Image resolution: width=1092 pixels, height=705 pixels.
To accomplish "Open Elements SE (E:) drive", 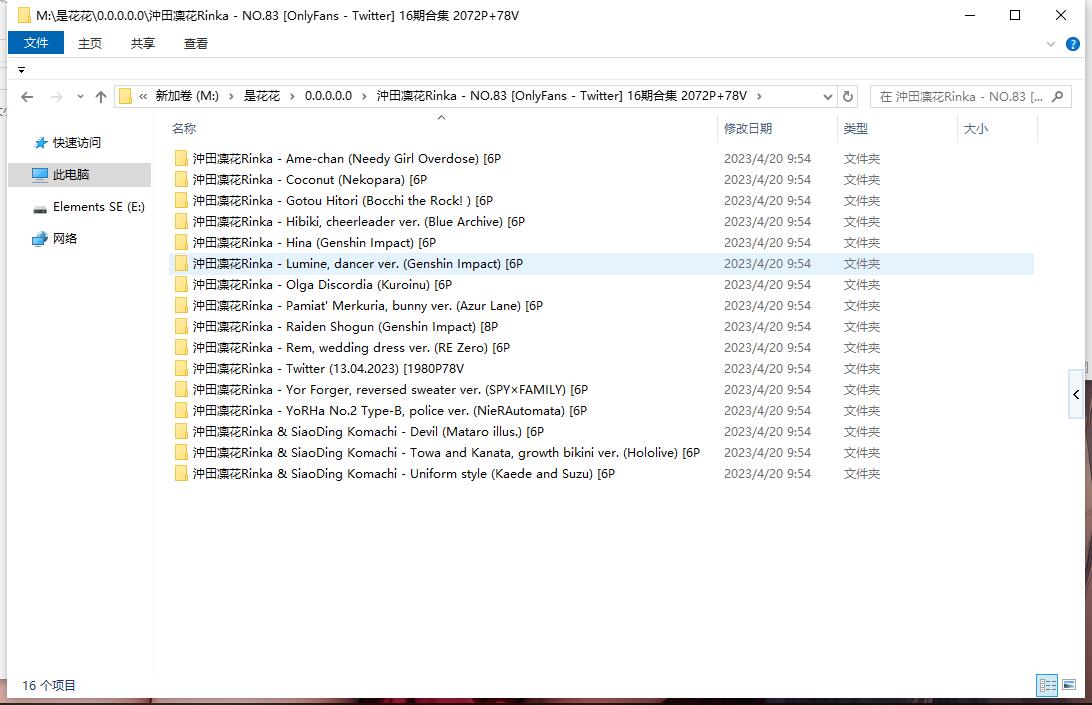I will click(98, 207).
